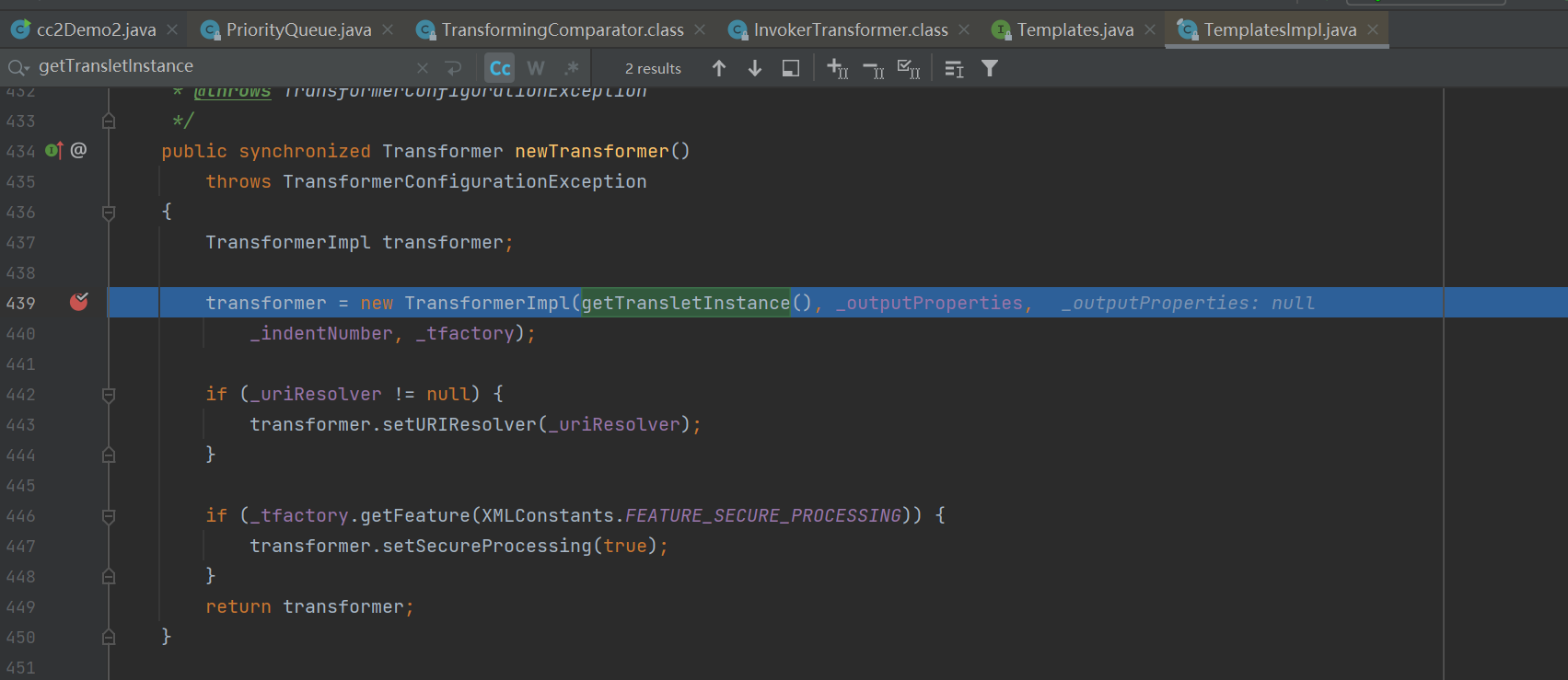The image size is (1568, 680).
Task: Click the getTransletInstance search field
Action: pyautogui.click(x=221, y=66)
